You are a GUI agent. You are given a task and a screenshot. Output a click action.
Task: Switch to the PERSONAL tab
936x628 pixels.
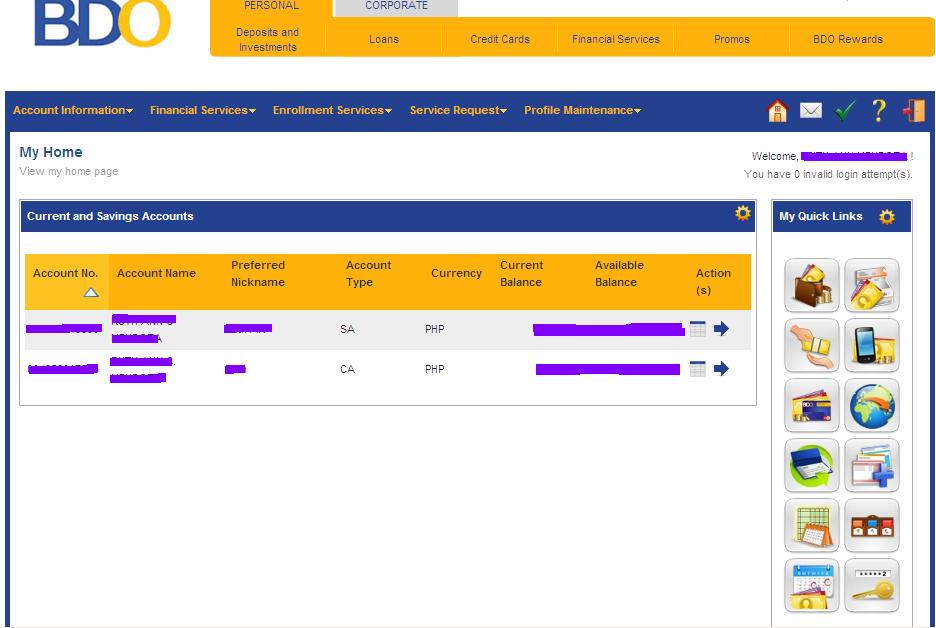coord(272,7)
